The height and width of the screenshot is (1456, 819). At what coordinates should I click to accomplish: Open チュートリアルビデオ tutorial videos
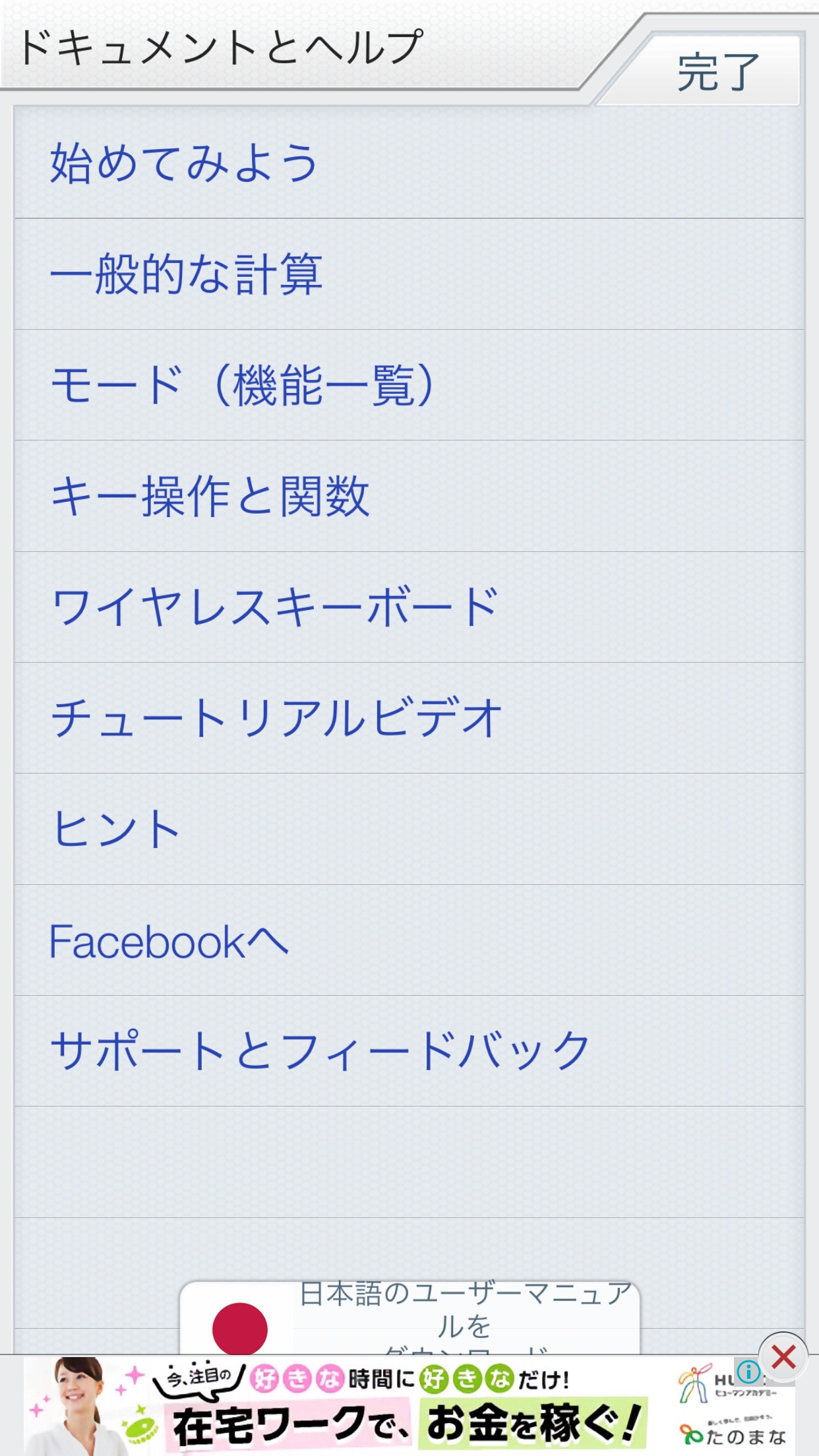point(277,718)
